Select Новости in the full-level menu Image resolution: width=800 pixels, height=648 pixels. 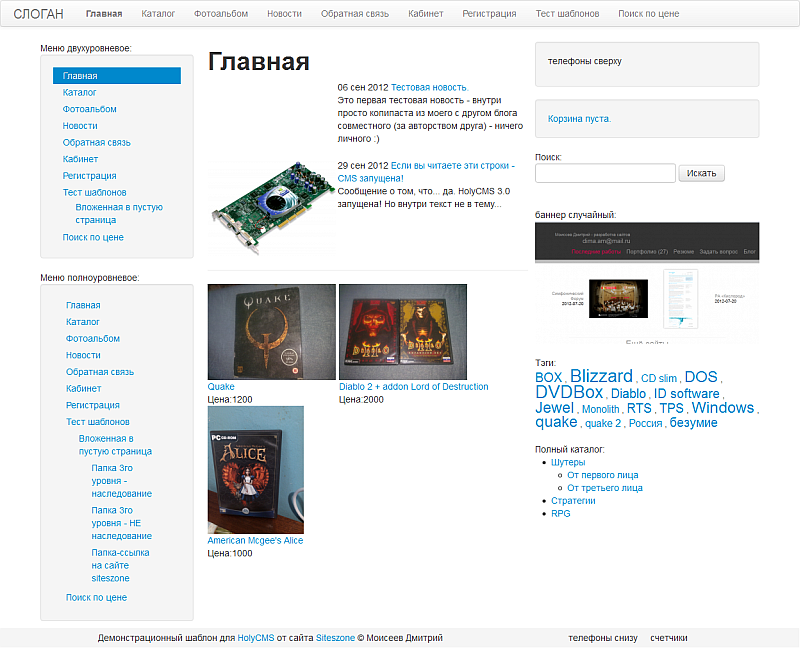pos(83,355)
